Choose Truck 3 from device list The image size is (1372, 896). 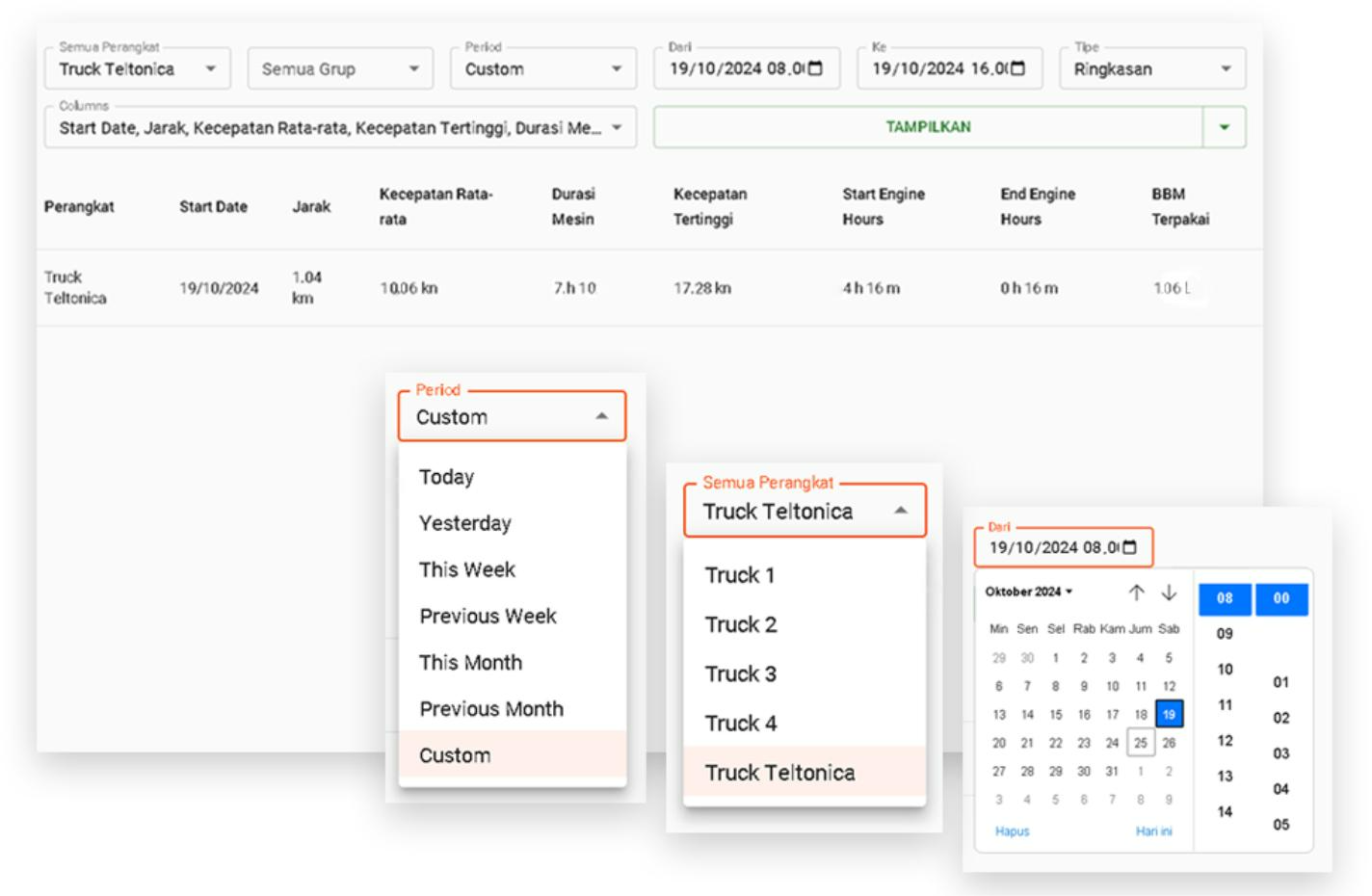tap(740, 673)
